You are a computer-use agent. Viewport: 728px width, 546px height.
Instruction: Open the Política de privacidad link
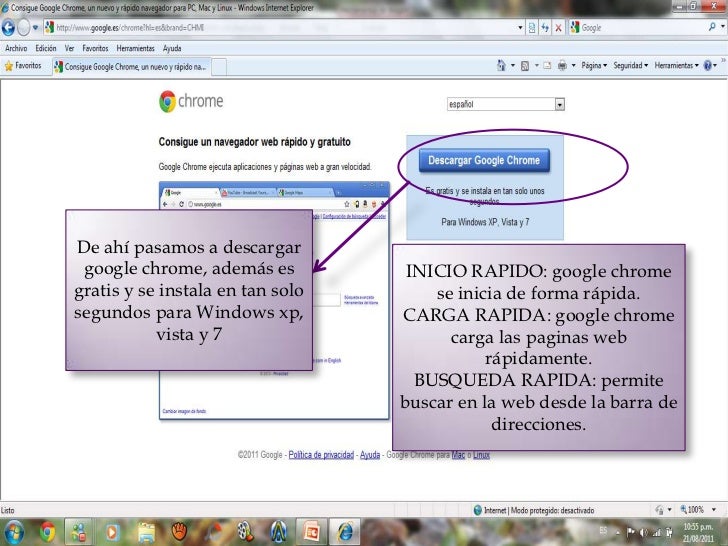pos(321,455)
